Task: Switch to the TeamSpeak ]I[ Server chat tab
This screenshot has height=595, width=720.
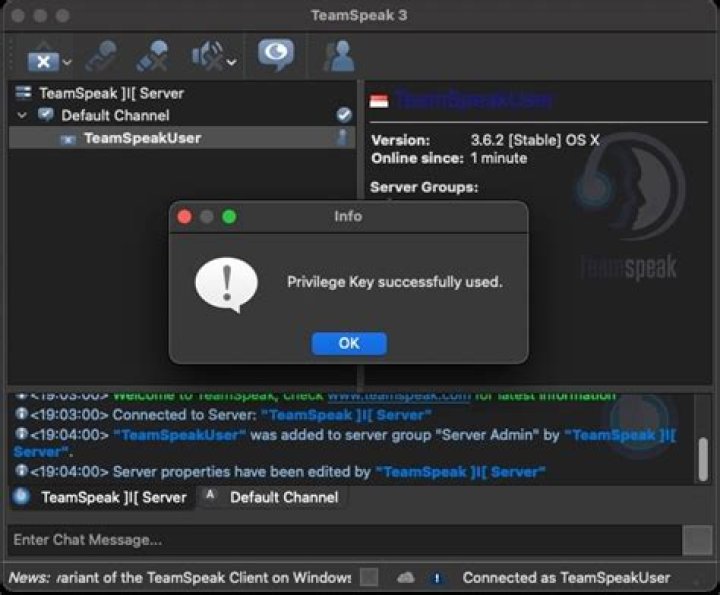Action: pos(101,497)
